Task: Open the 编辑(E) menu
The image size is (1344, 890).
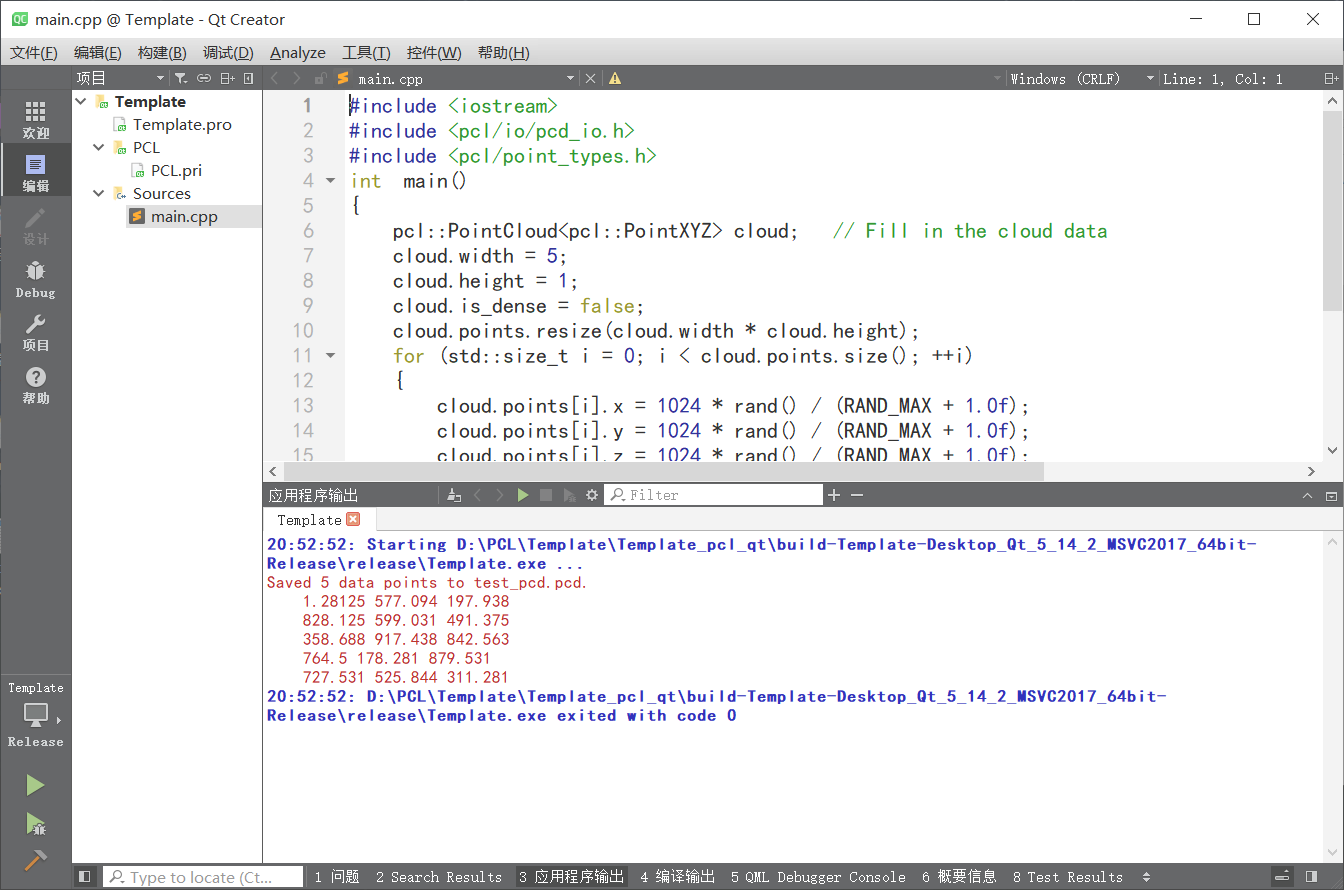Action: pyautogui.click(x=98, y=52)
